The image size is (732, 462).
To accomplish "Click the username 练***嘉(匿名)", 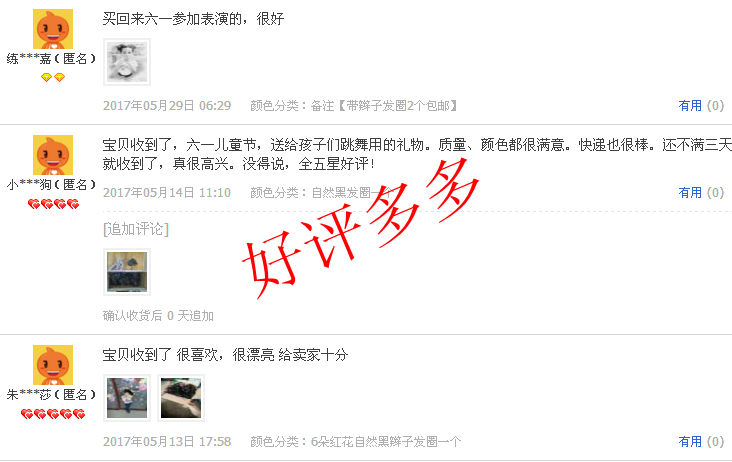I will [51, 59].
